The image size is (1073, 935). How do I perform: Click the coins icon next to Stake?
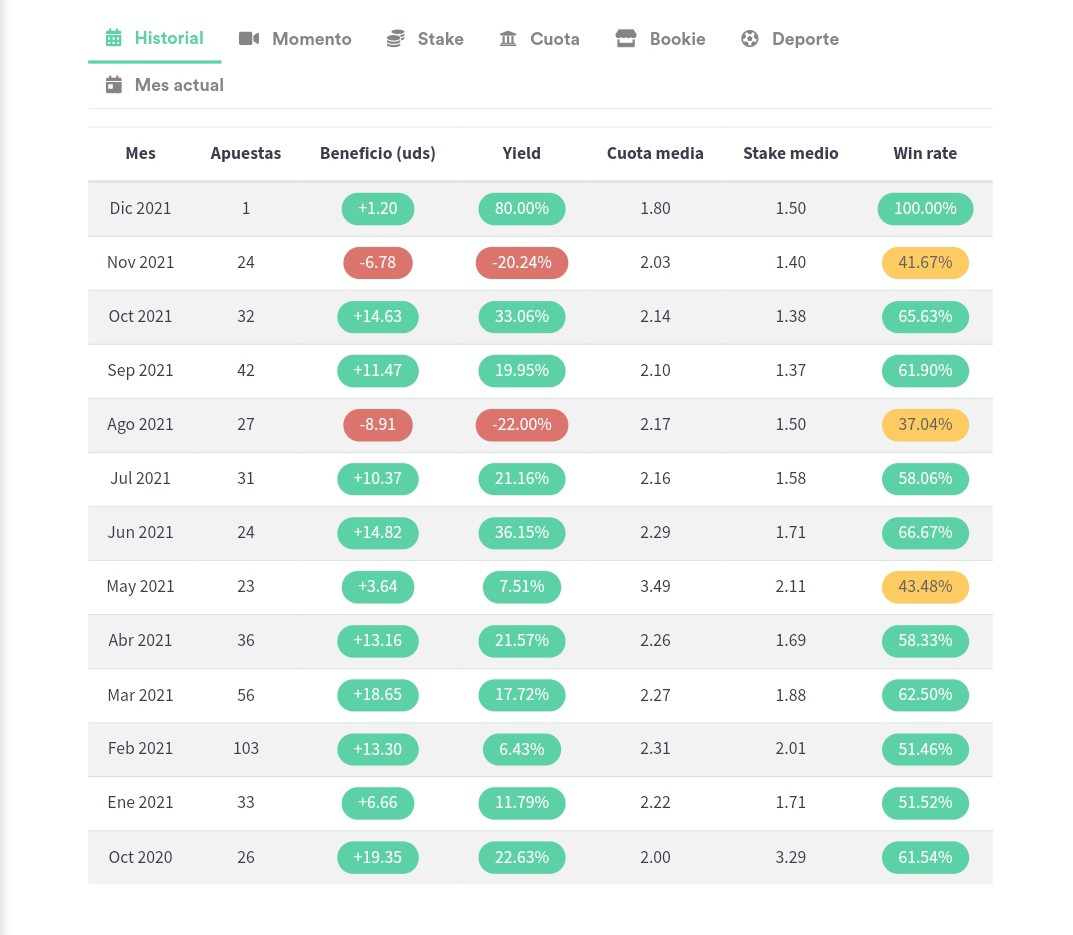[x=396, y=38]
